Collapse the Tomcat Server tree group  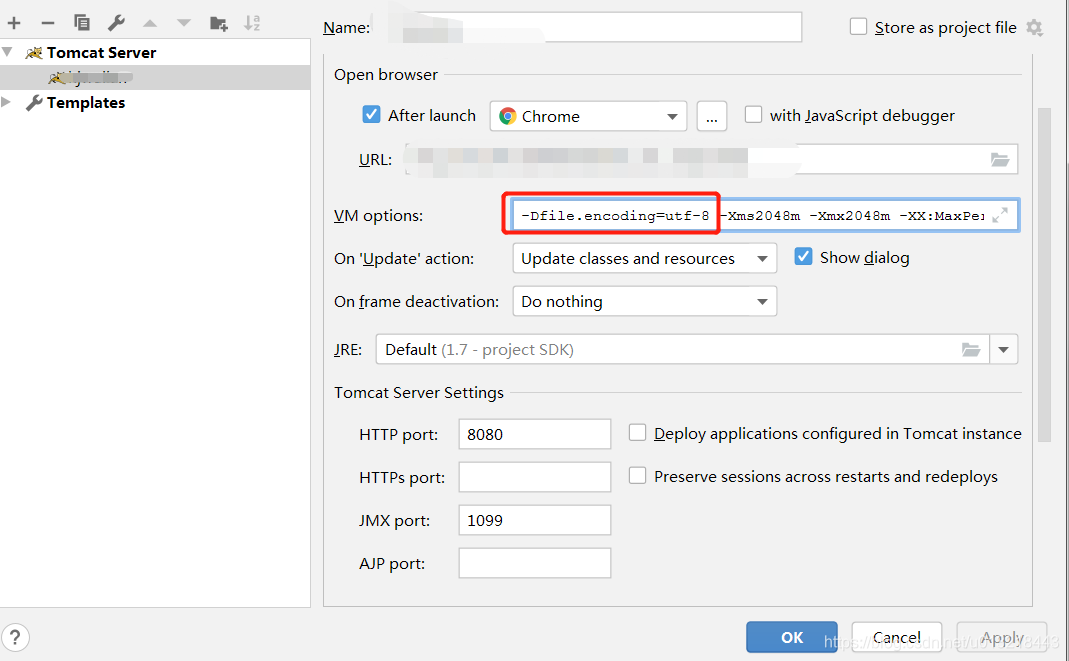click(x=7, y=52)
